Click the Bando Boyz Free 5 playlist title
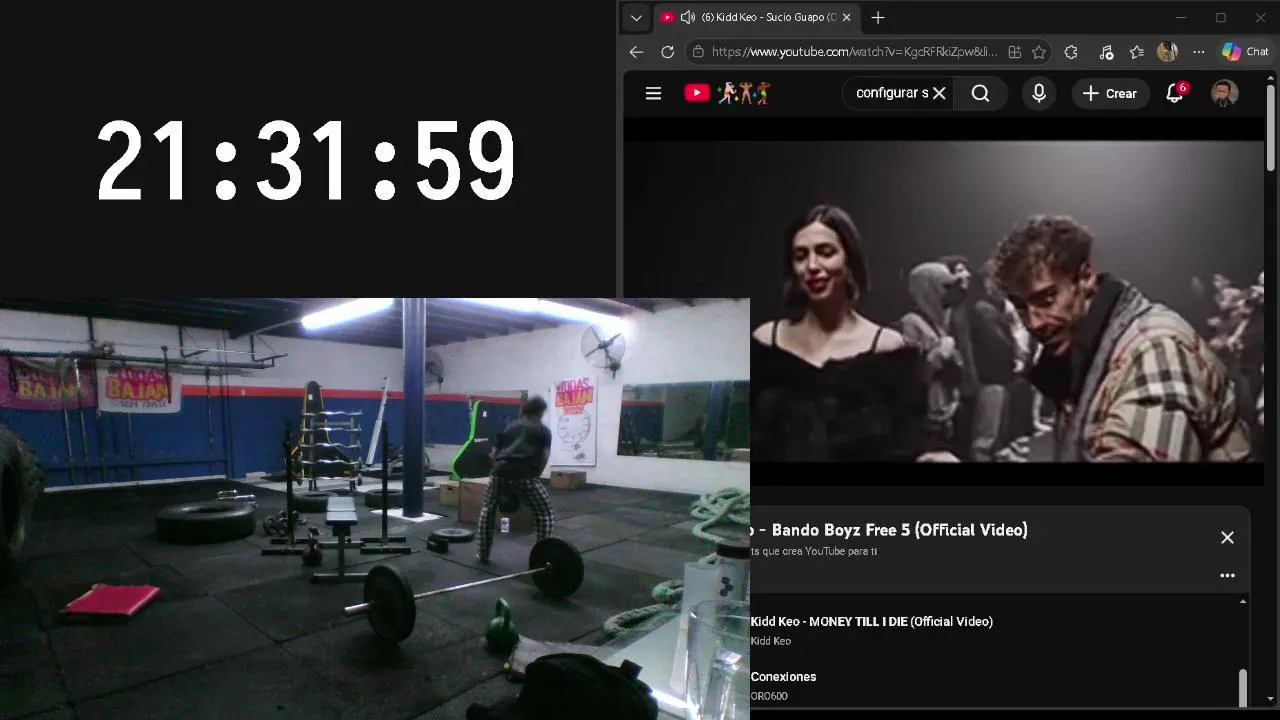The image size is (1280, 720). 889,530
